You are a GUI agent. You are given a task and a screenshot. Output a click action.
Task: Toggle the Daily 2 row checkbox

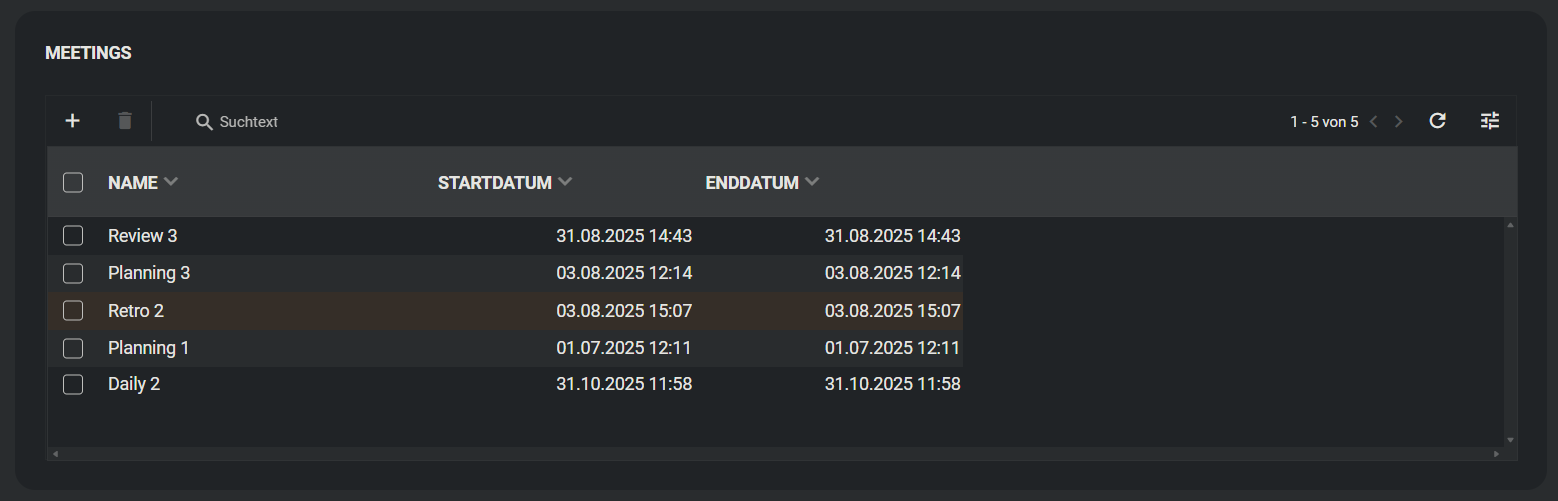[73, 384]
